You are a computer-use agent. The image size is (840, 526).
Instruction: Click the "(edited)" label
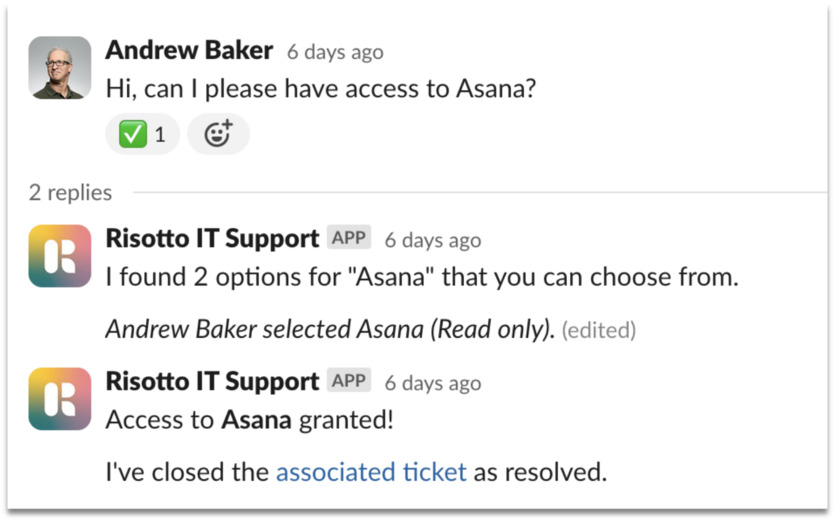coord(599,330)
